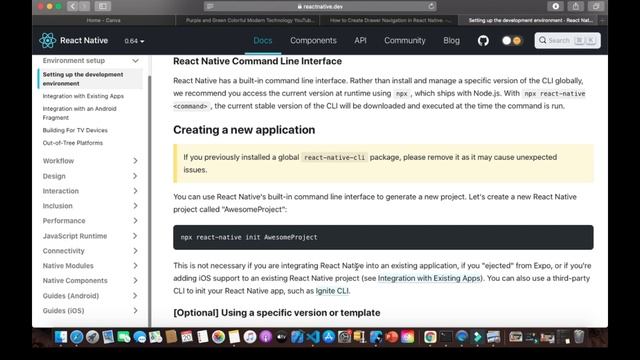Click the reload page icon
This screenshot has height=360, width=640.
point(431,6)
